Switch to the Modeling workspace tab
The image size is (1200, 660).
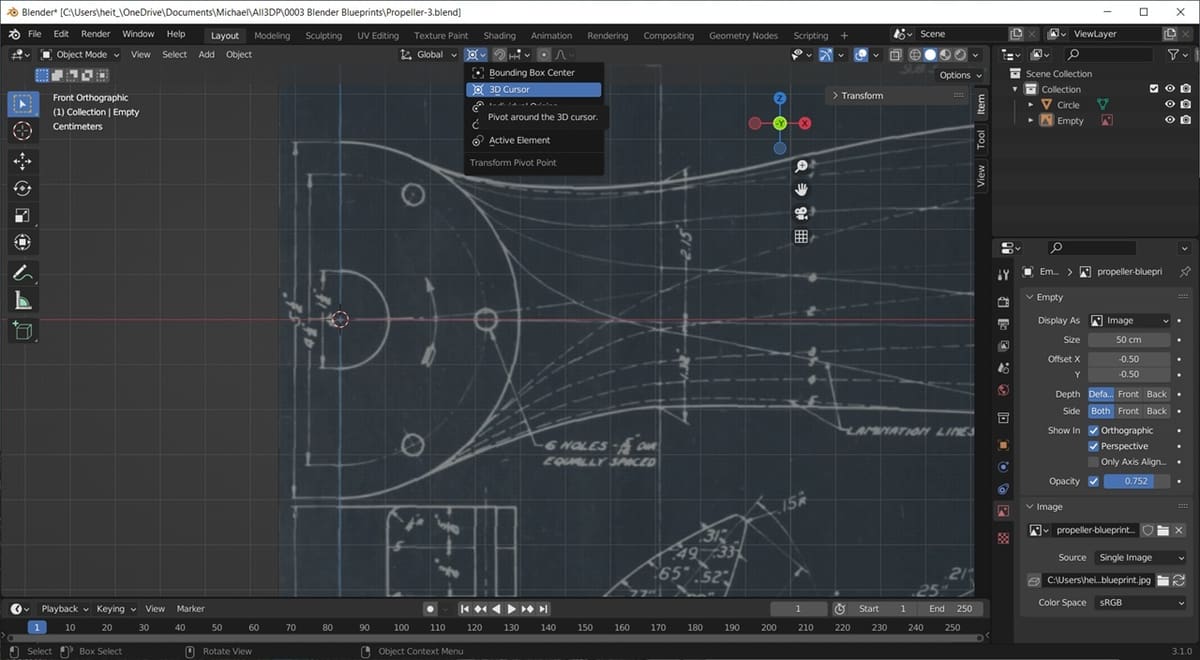point(272,35)
